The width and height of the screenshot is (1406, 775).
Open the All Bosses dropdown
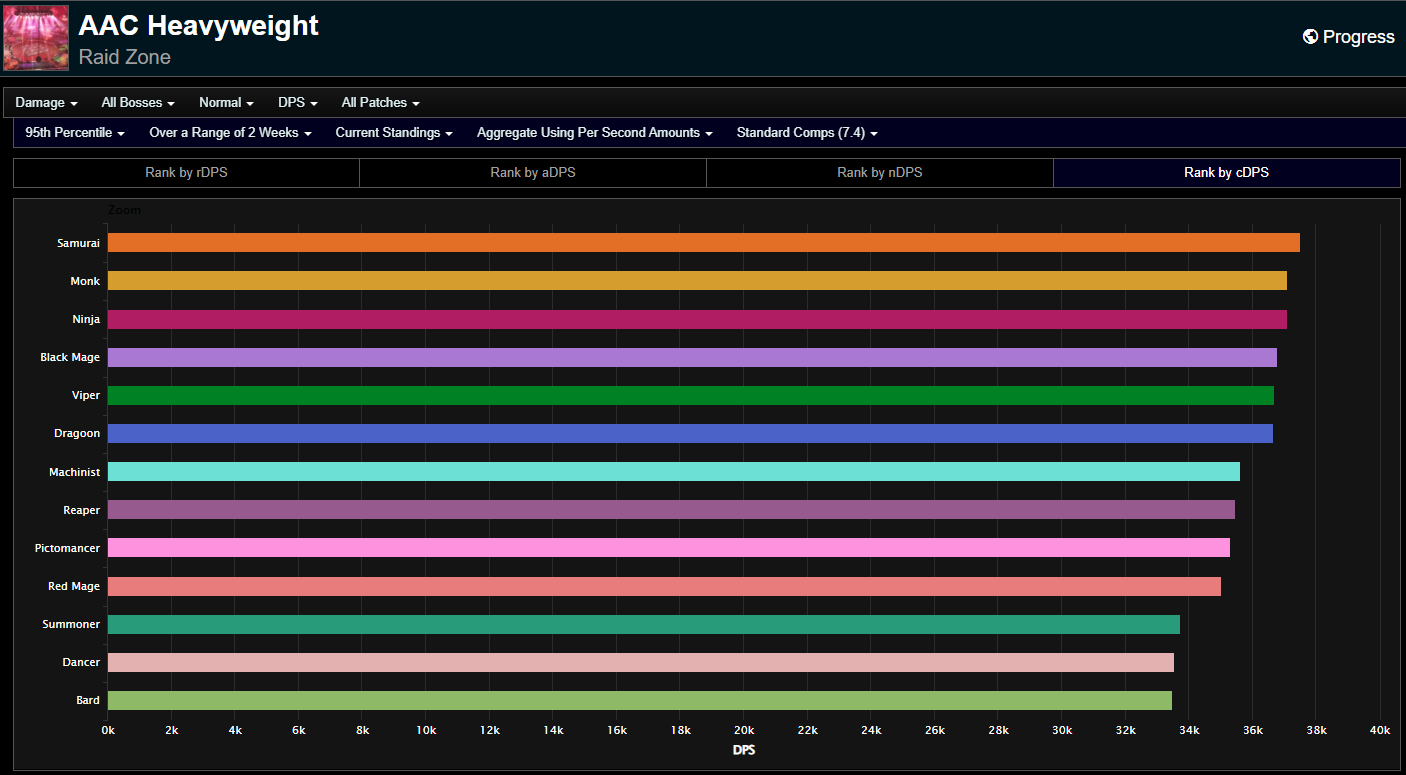(138, 102)
